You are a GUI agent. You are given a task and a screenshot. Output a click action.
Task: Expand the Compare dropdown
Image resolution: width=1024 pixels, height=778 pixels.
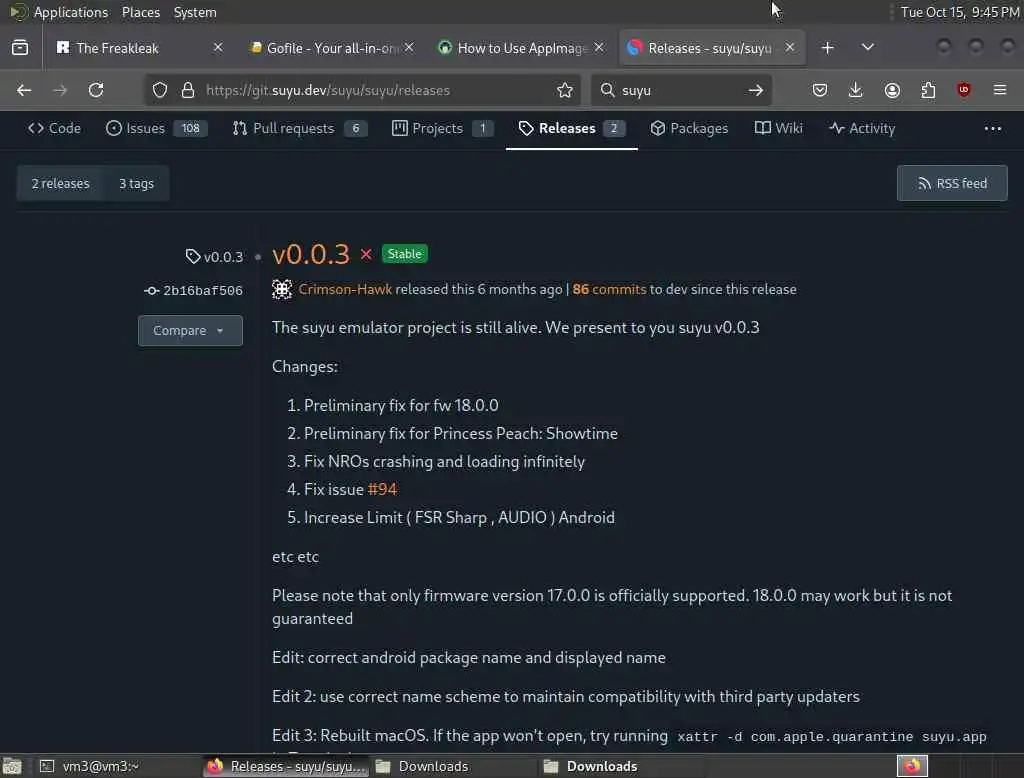tap(190, 331)
